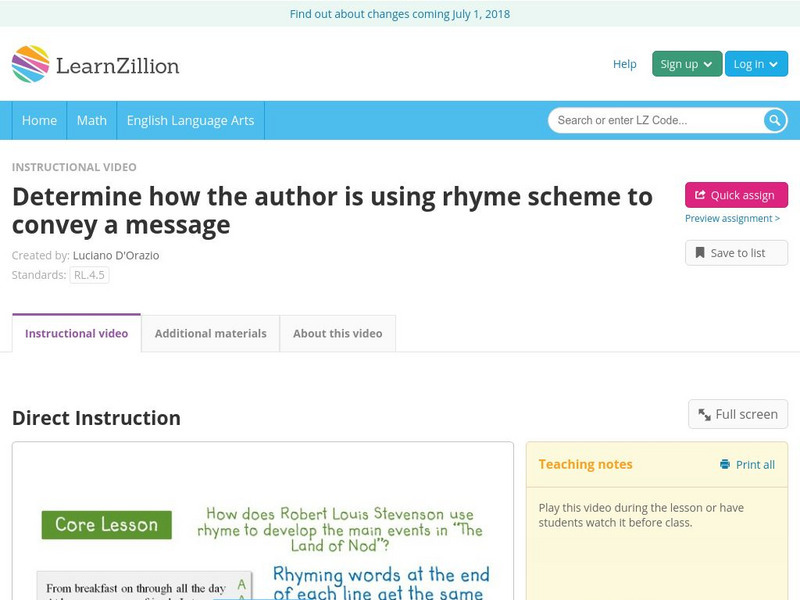
Task: Open Preview assignment link
Action: 732,218
